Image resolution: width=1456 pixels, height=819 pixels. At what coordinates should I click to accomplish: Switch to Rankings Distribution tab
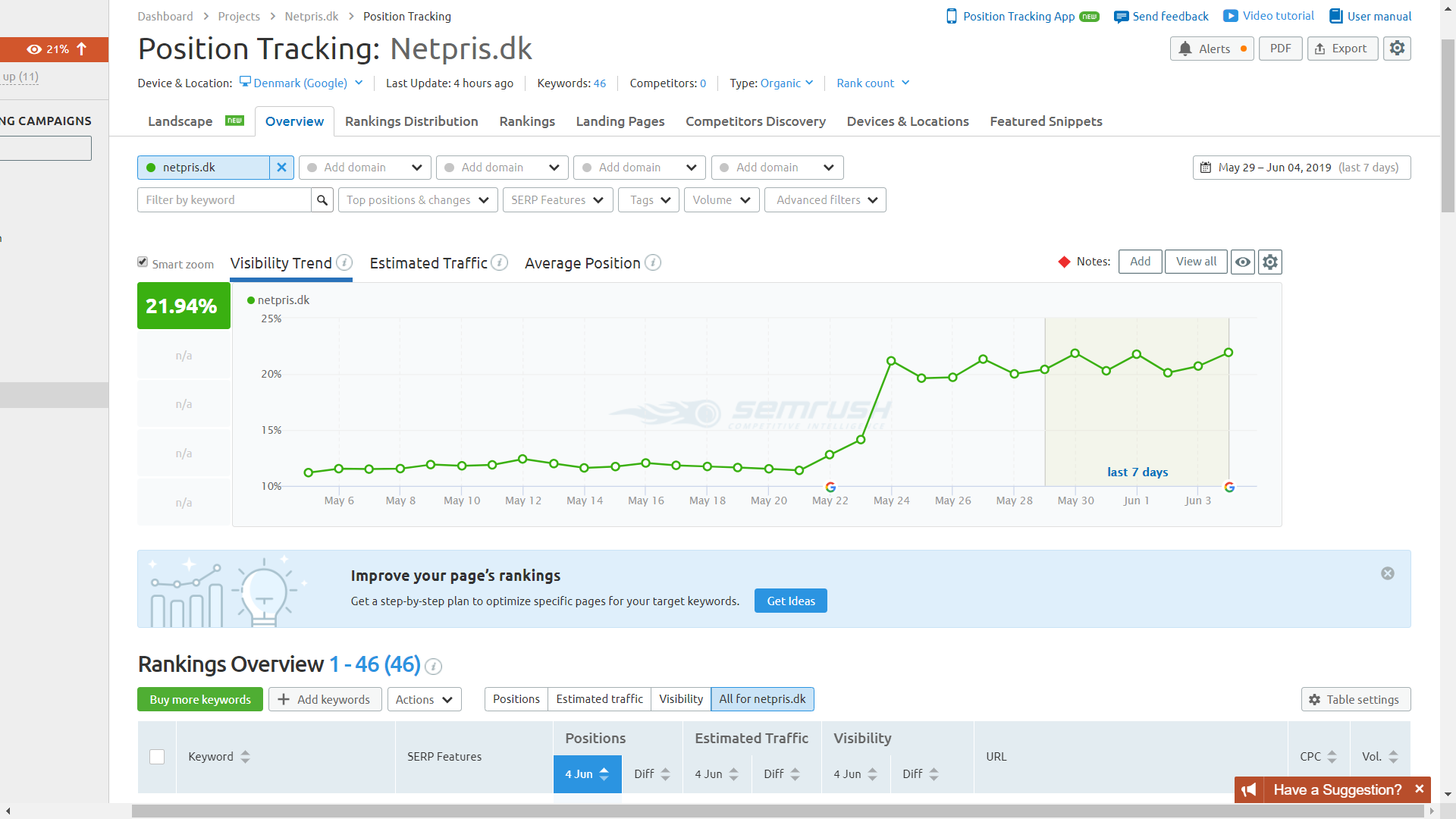411,121
